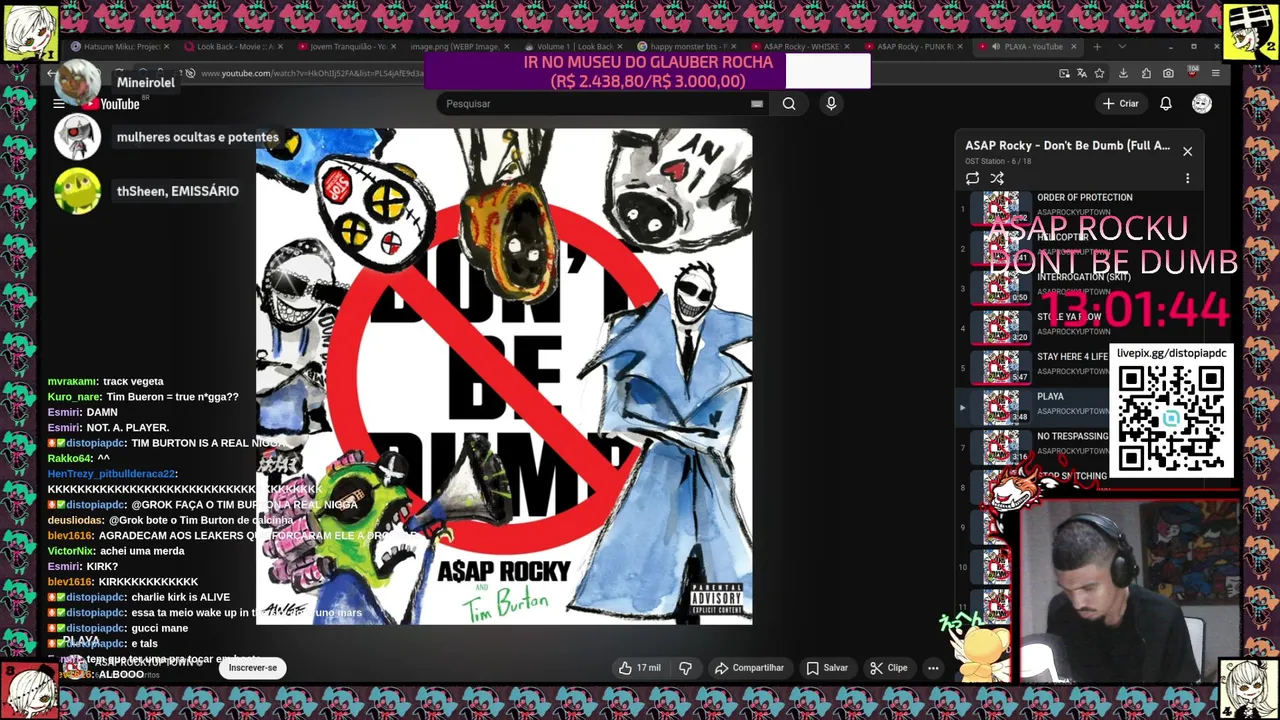Switch to A$AP Rocky - WHISKEY tab
The height and width of the screenshot is (720, 1280).
[800, 46]
